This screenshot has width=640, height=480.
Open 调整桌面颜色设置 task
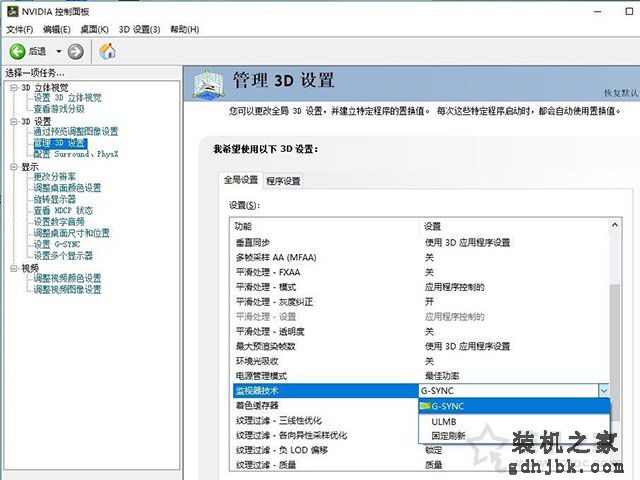click(x=67, y=188)
